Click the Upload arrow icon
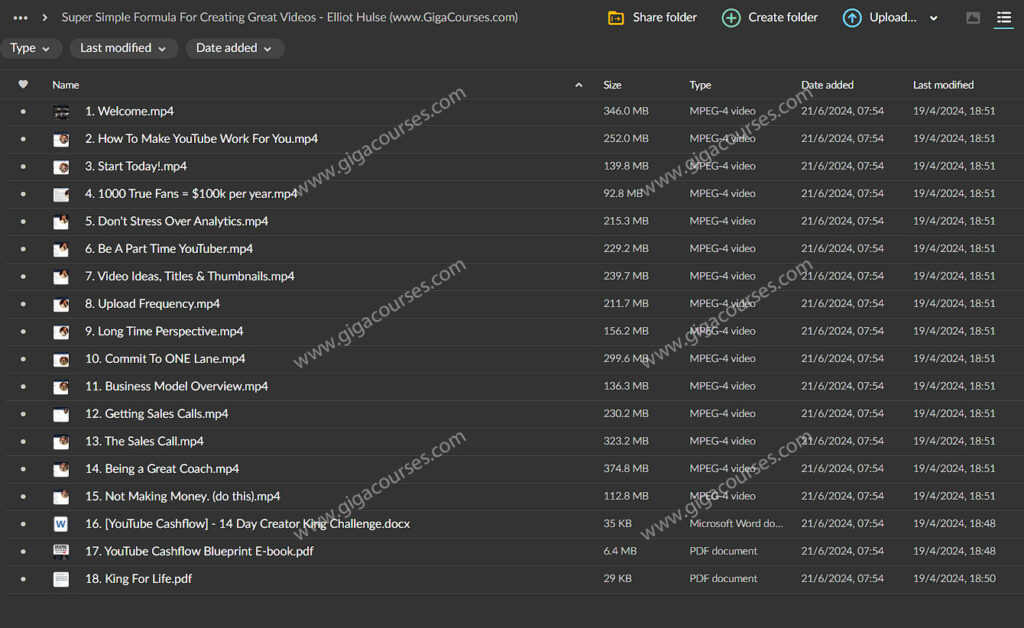 point(851,18)
